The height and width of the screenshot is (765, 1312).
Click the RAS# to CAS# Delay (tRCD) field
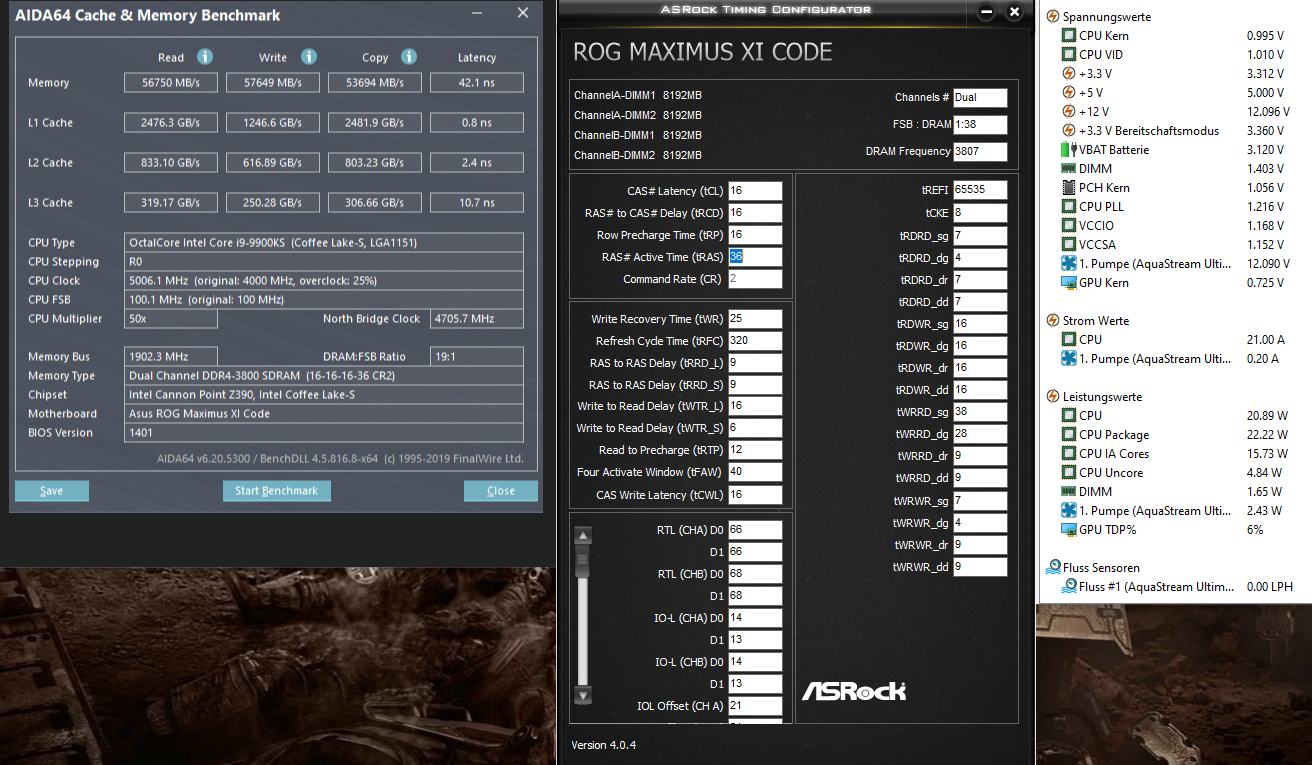755,213
